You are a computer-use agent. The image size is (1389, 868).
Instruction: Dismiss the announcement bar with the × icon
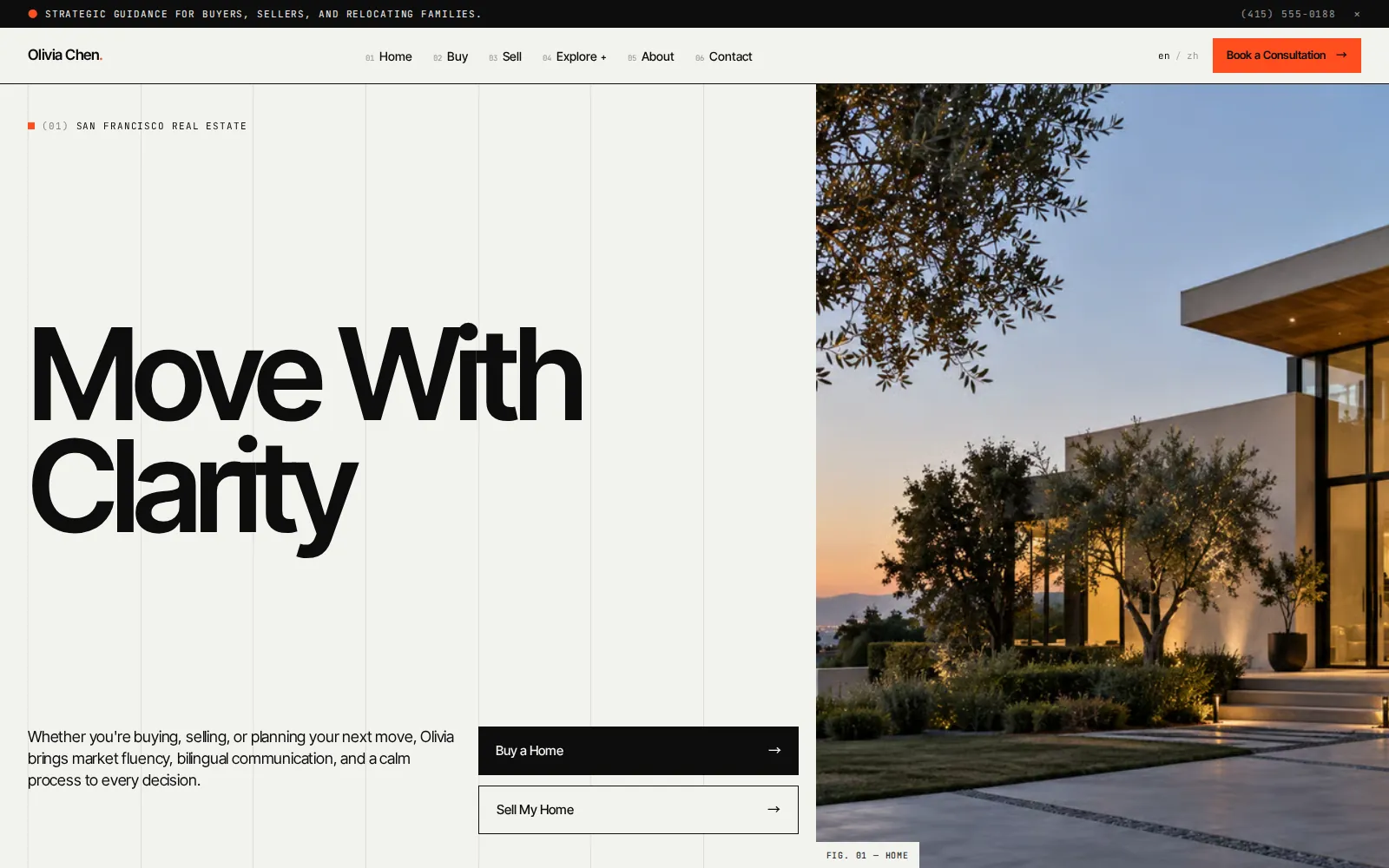tap(1357, 14)
